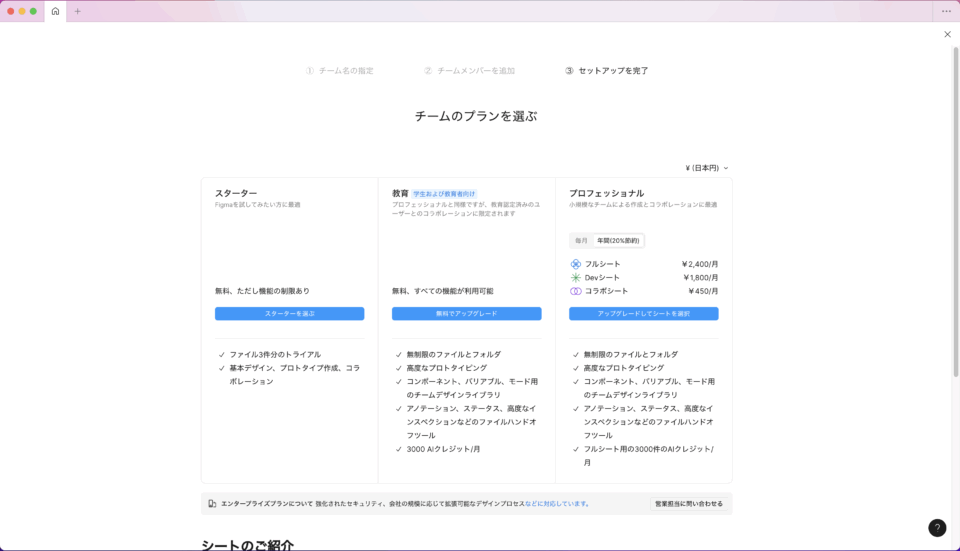Switch billing to 毎月 (monthly)
Image resolution: width=960 pixels, height=551 pixels.
point(581,241)
